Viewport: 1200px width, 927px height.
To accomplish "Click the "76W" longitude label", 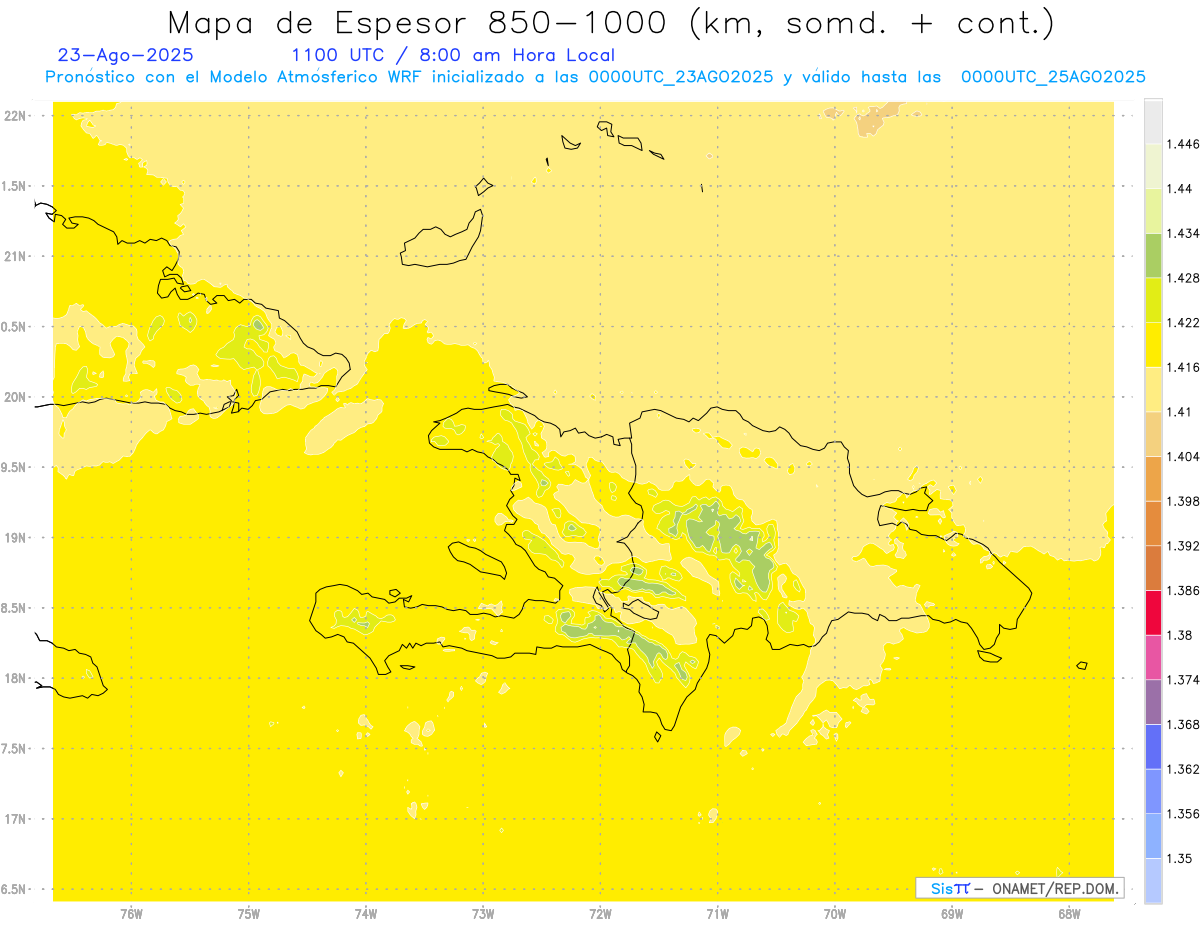I will click(x=132, y=914).
